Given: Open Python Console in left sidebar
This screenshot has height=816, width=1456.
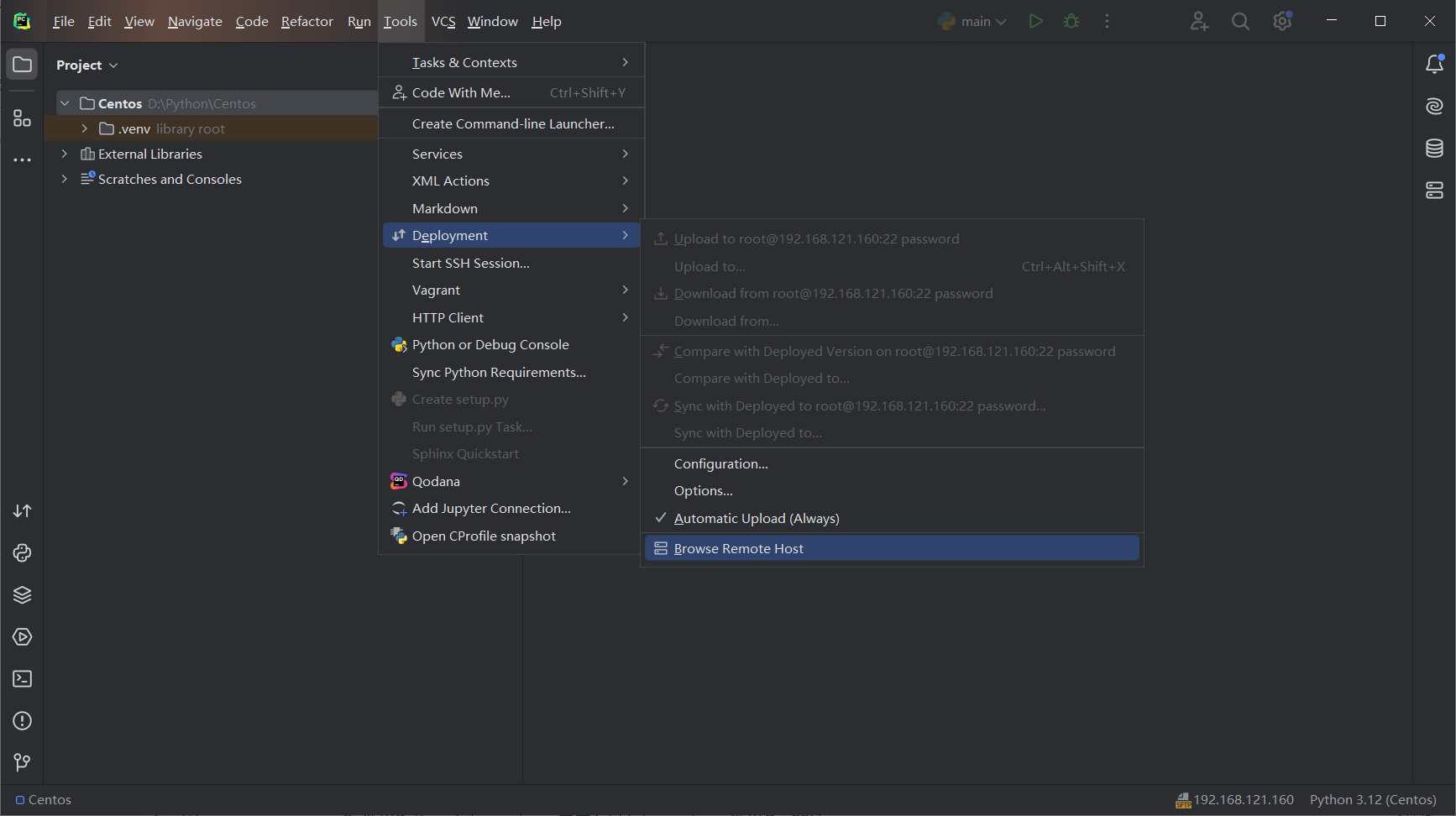Looking at the screenshot, I should pos(23,553).
